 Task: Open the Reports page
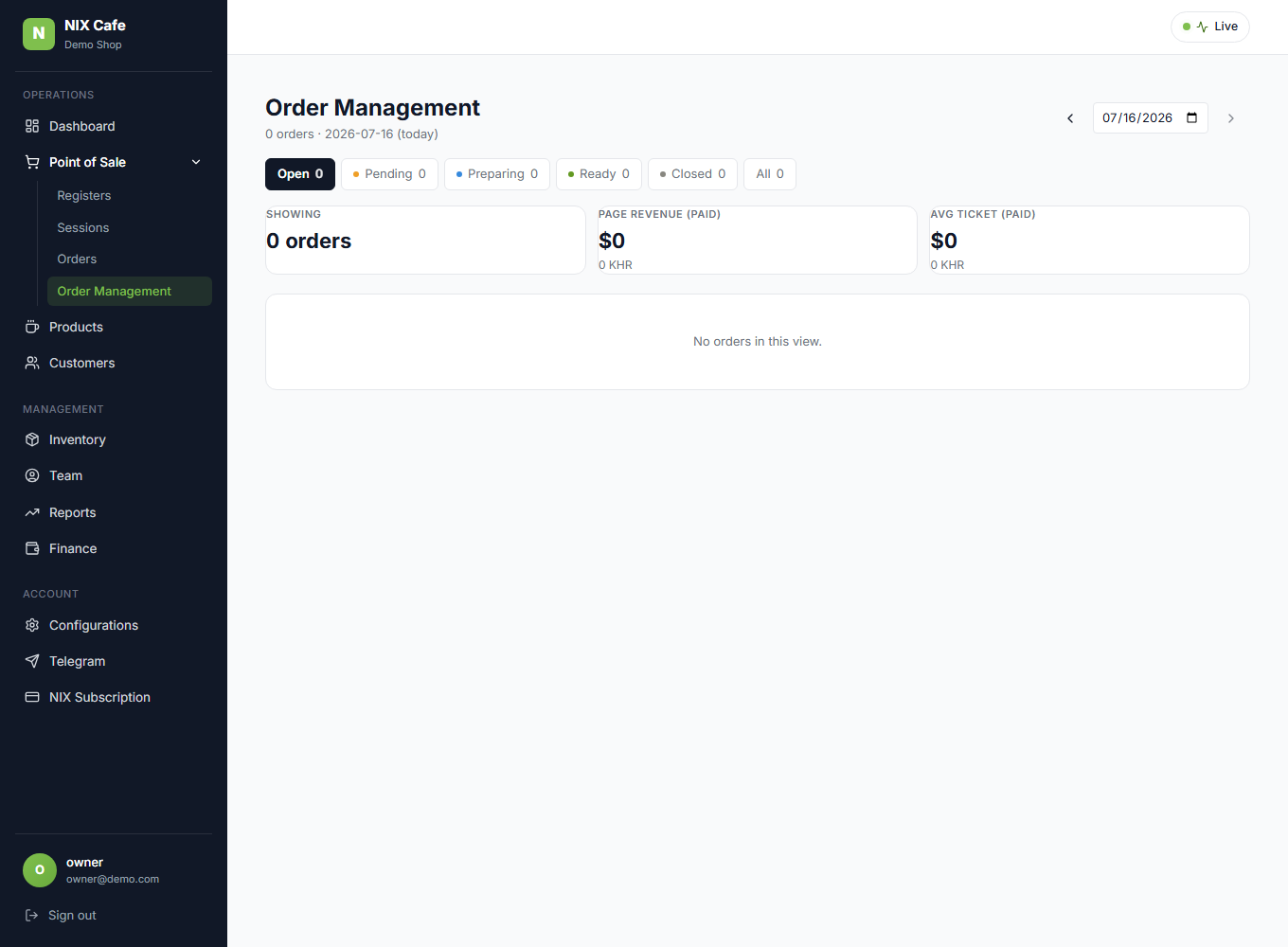(x=114, y=512)
